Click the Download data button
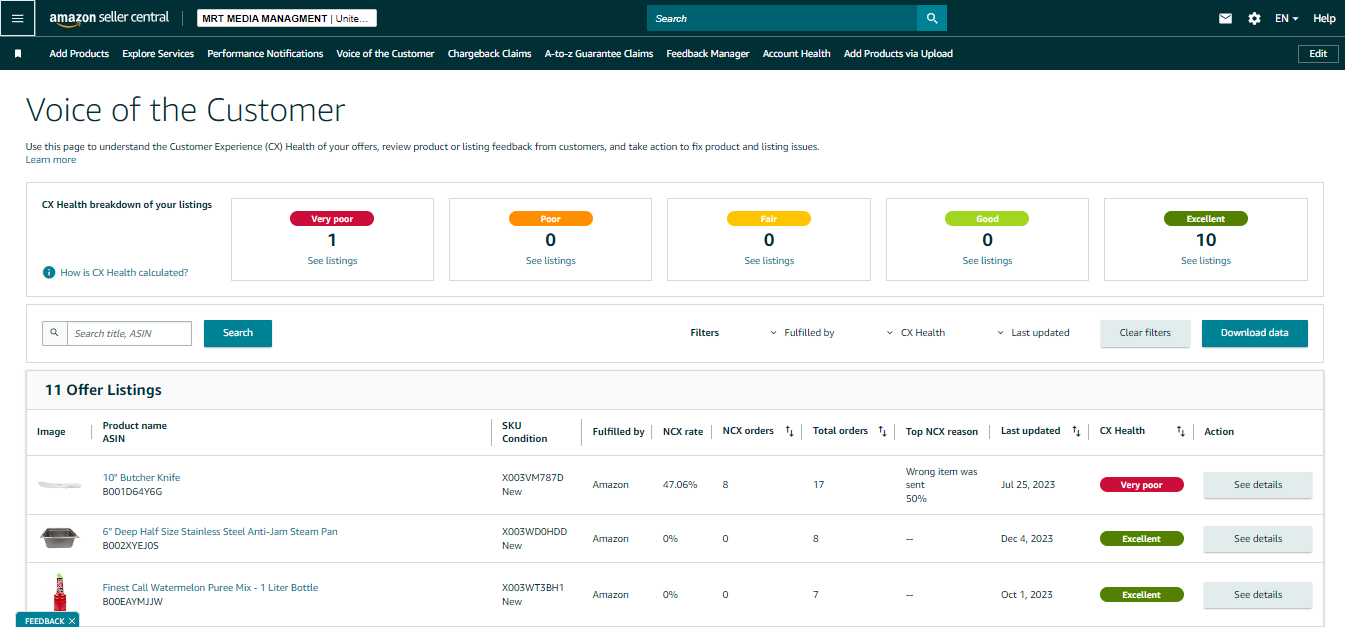The width and height of the screenshot is (1345, 627). pos(1254,333)
